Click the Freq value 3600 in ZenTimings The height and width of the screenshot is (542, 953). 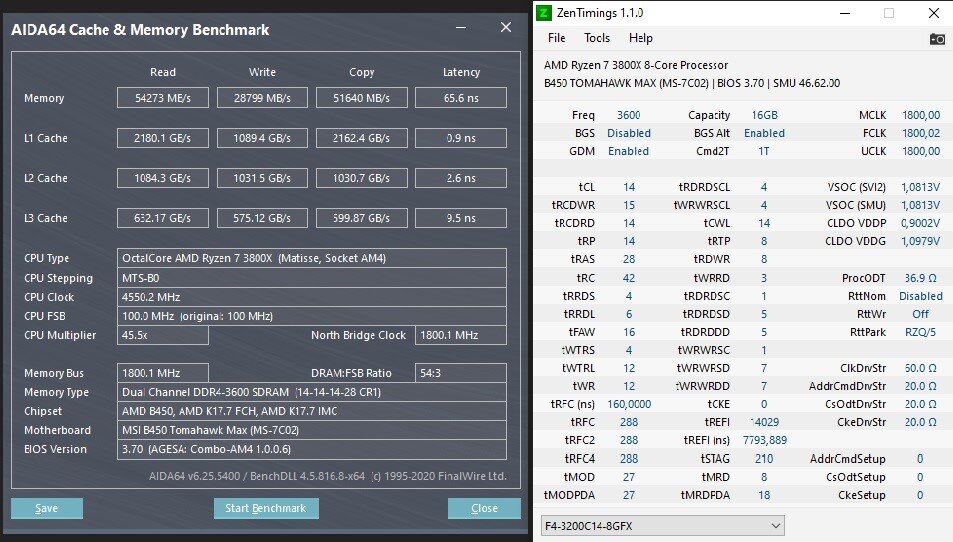click(628, 115)
